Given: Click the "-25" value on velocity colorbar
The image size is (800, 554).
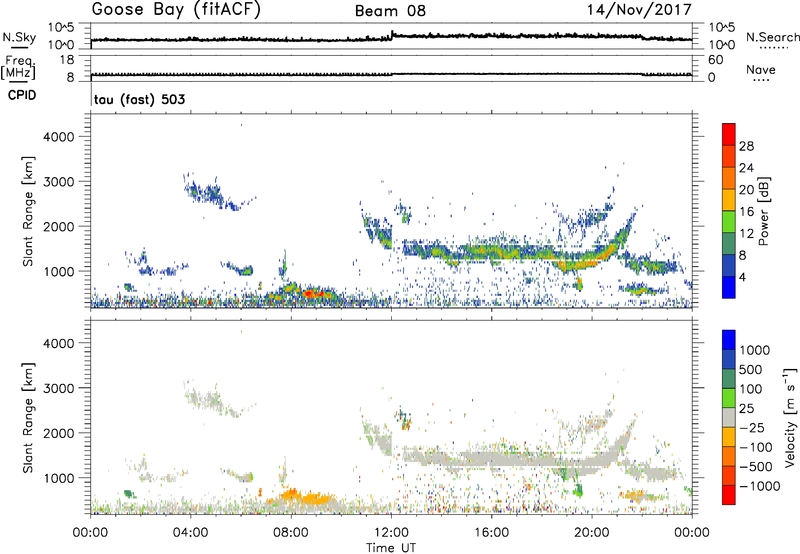Looking at the screenshot, I should [x=752, y=427].
